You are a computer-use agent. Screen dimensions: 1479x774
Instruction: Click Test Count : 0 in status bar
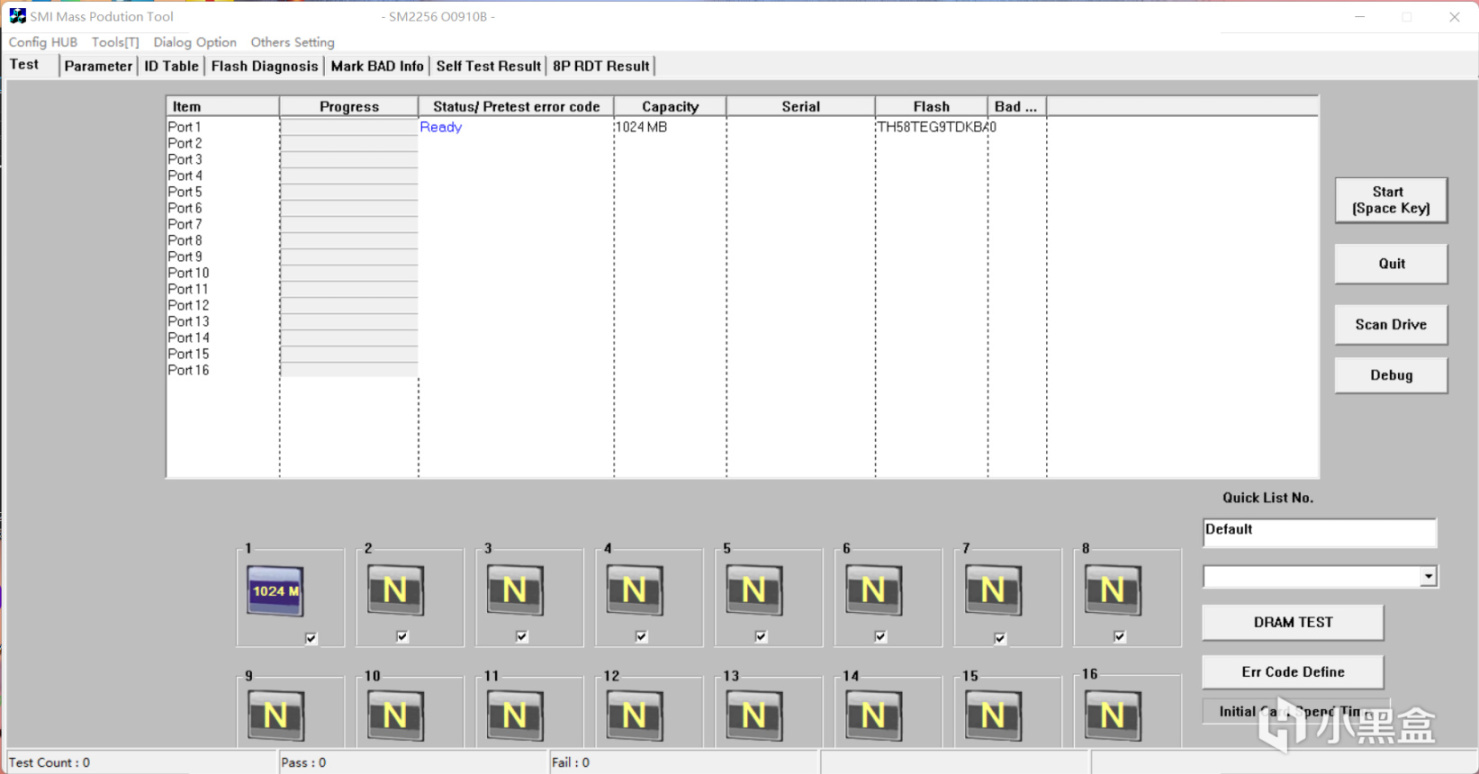coord(49,762)
